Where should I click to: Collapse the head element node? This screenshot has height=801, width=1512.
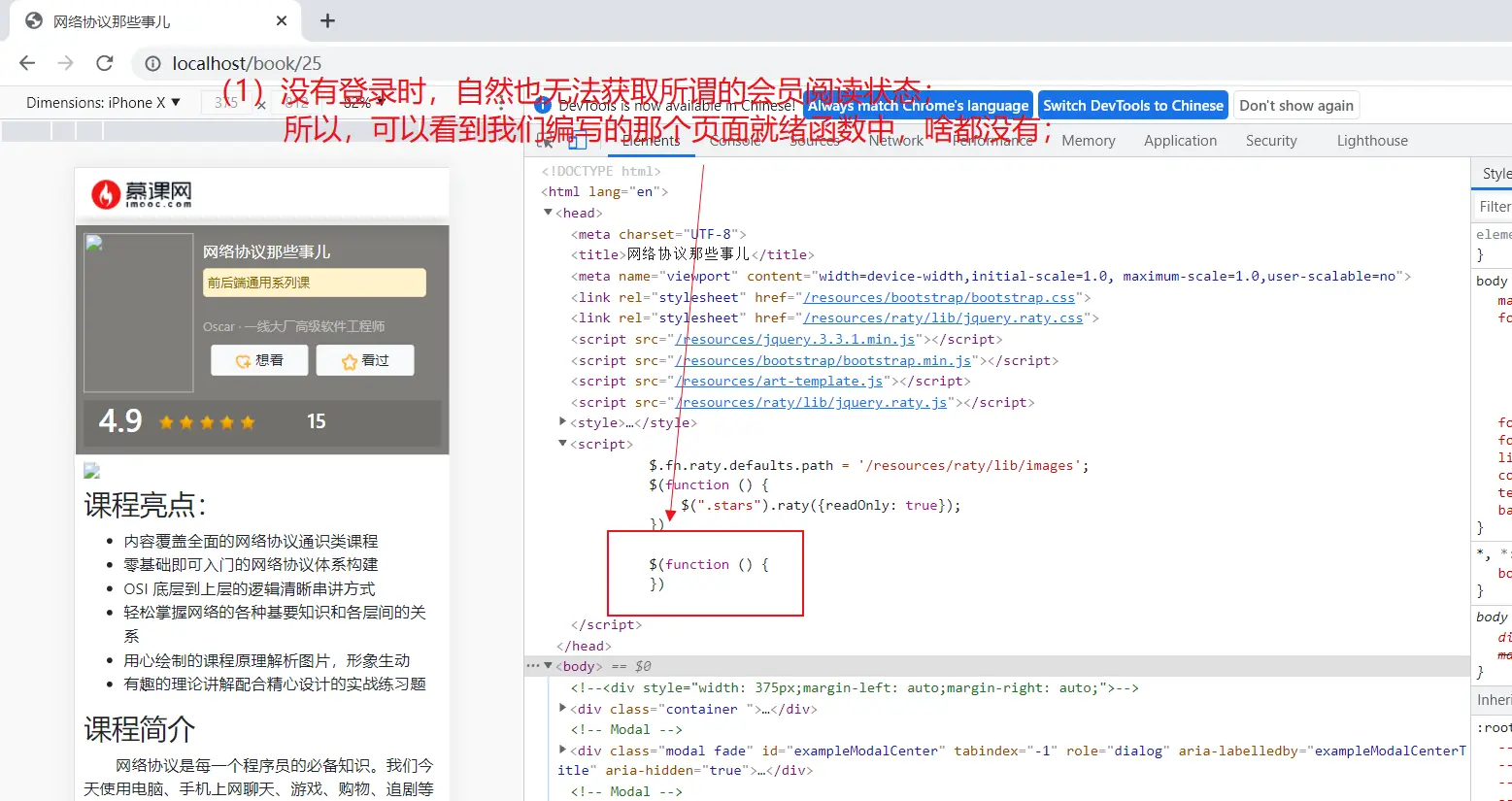(548, 213)
